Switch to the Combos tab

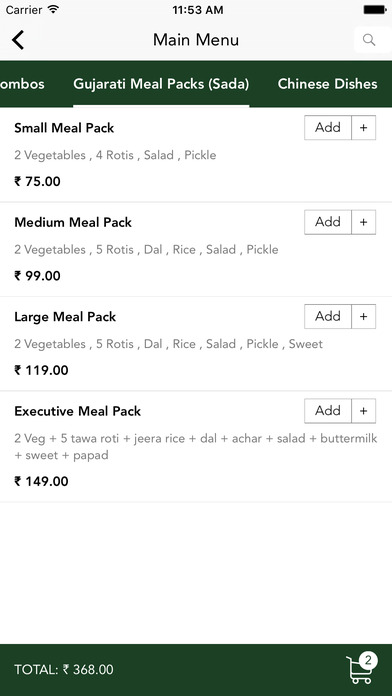[22, 84]
